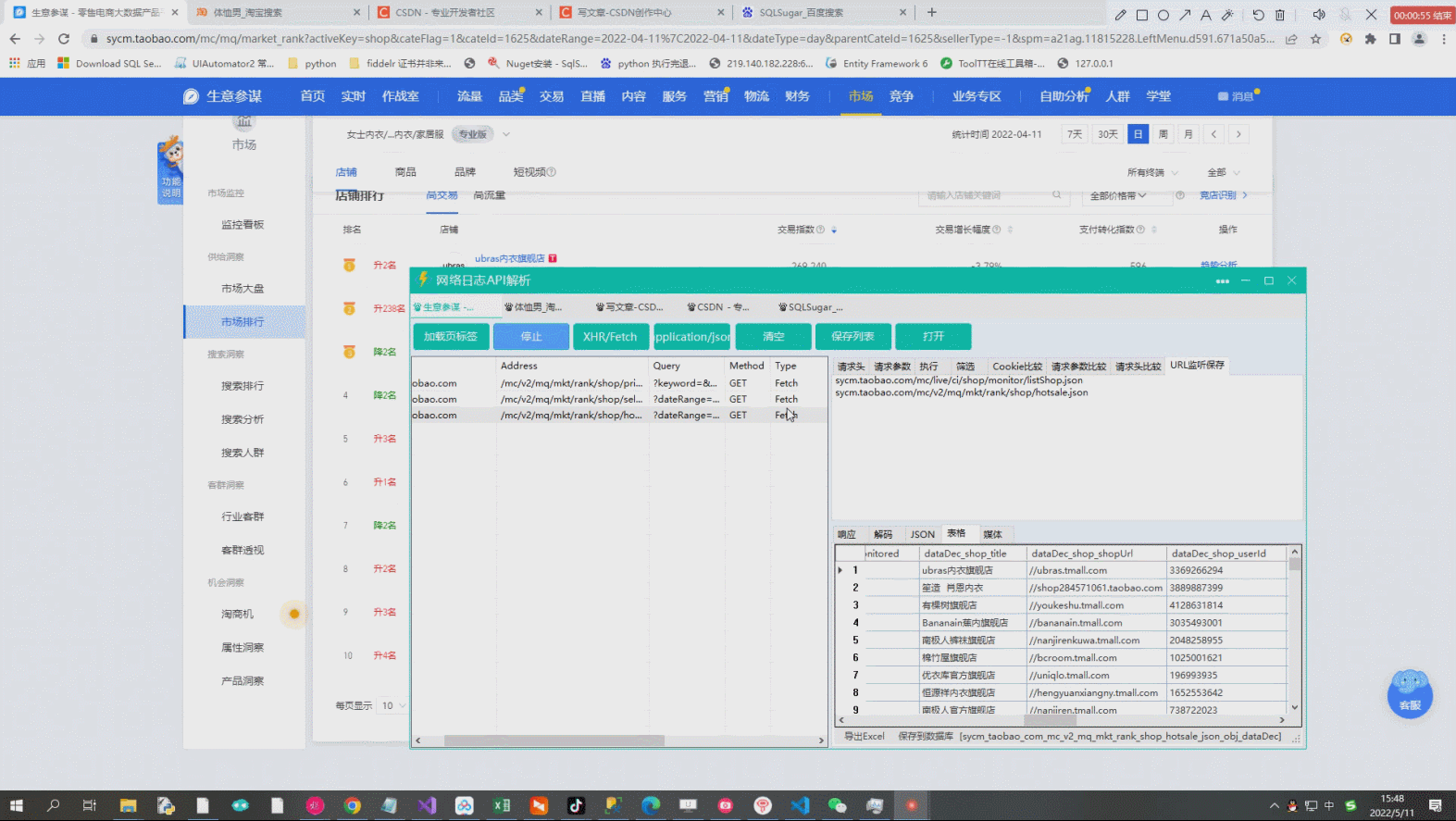This screenshot has height=821, width=1456.
Task: Select the pencil drawing tool in recorder toolbar
Action: (1120, 15)
